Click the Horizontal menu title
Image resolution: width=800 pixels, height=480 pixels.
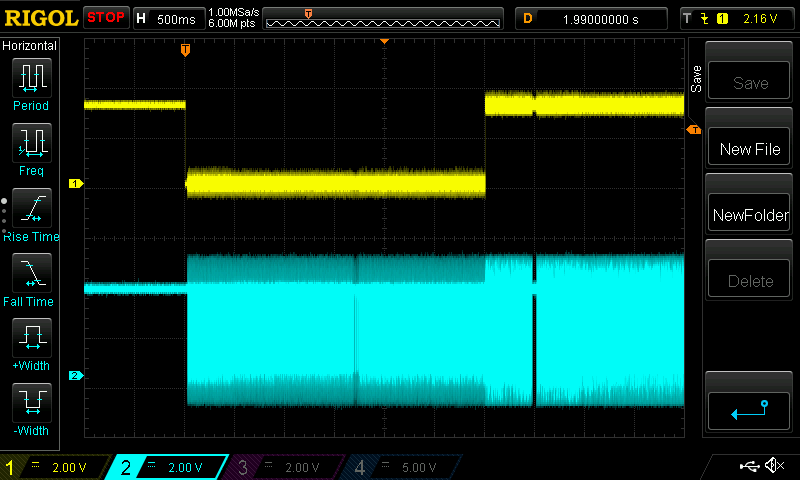tap(29, 46)
